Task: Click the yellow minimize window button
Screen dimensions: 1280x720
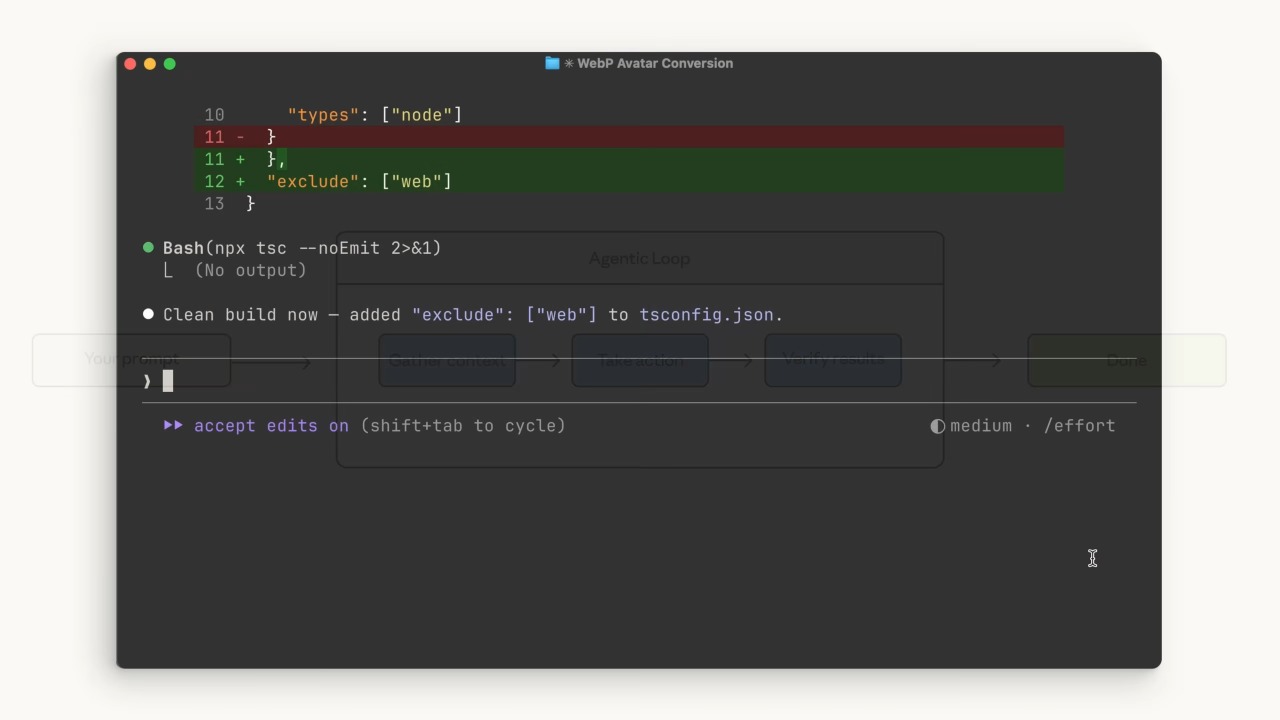Action: point(150,64)
